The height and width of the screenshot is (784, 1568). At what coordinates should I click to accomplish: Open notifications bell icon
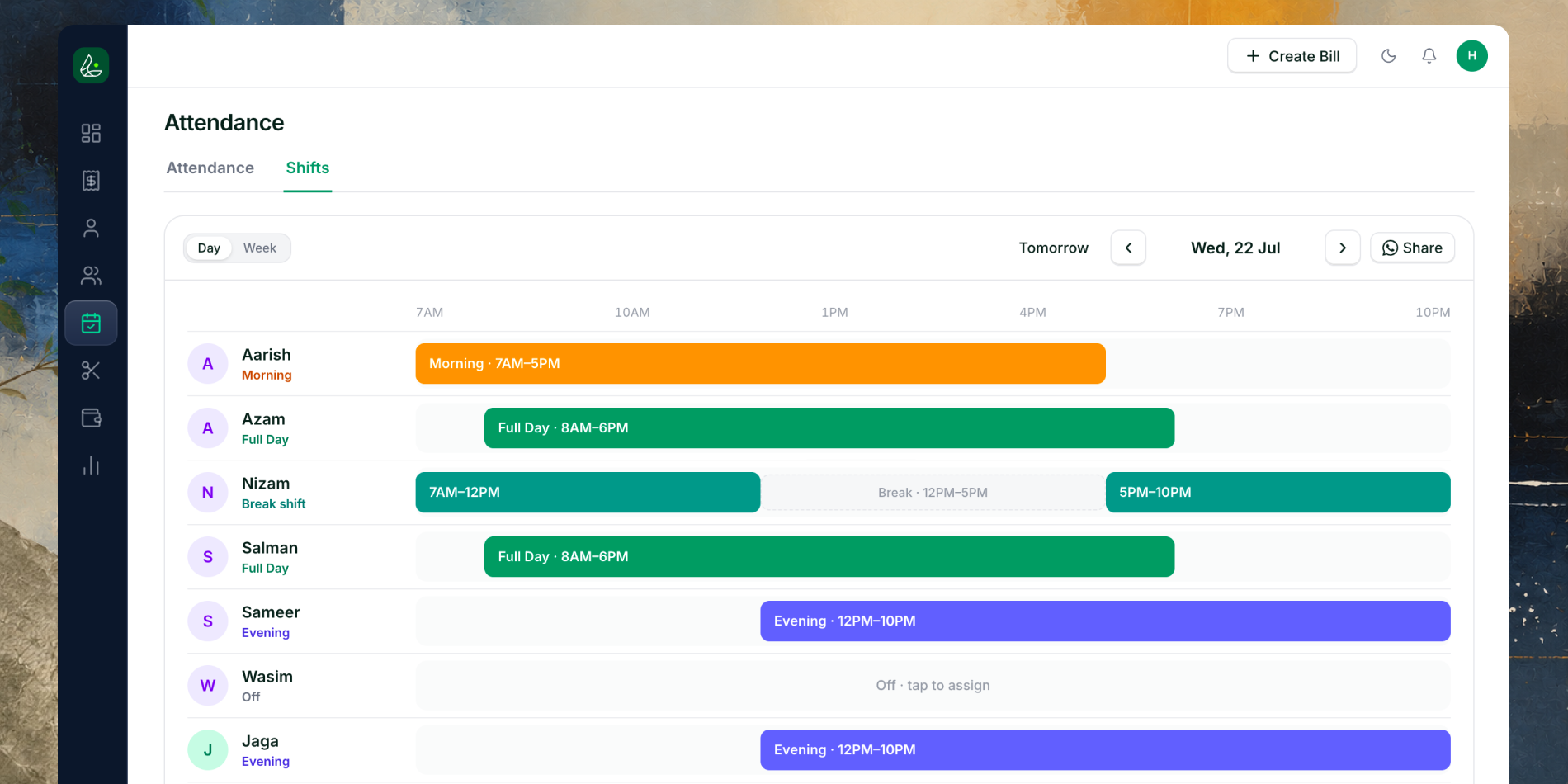pyautogui.click(x=1429, y=56)
